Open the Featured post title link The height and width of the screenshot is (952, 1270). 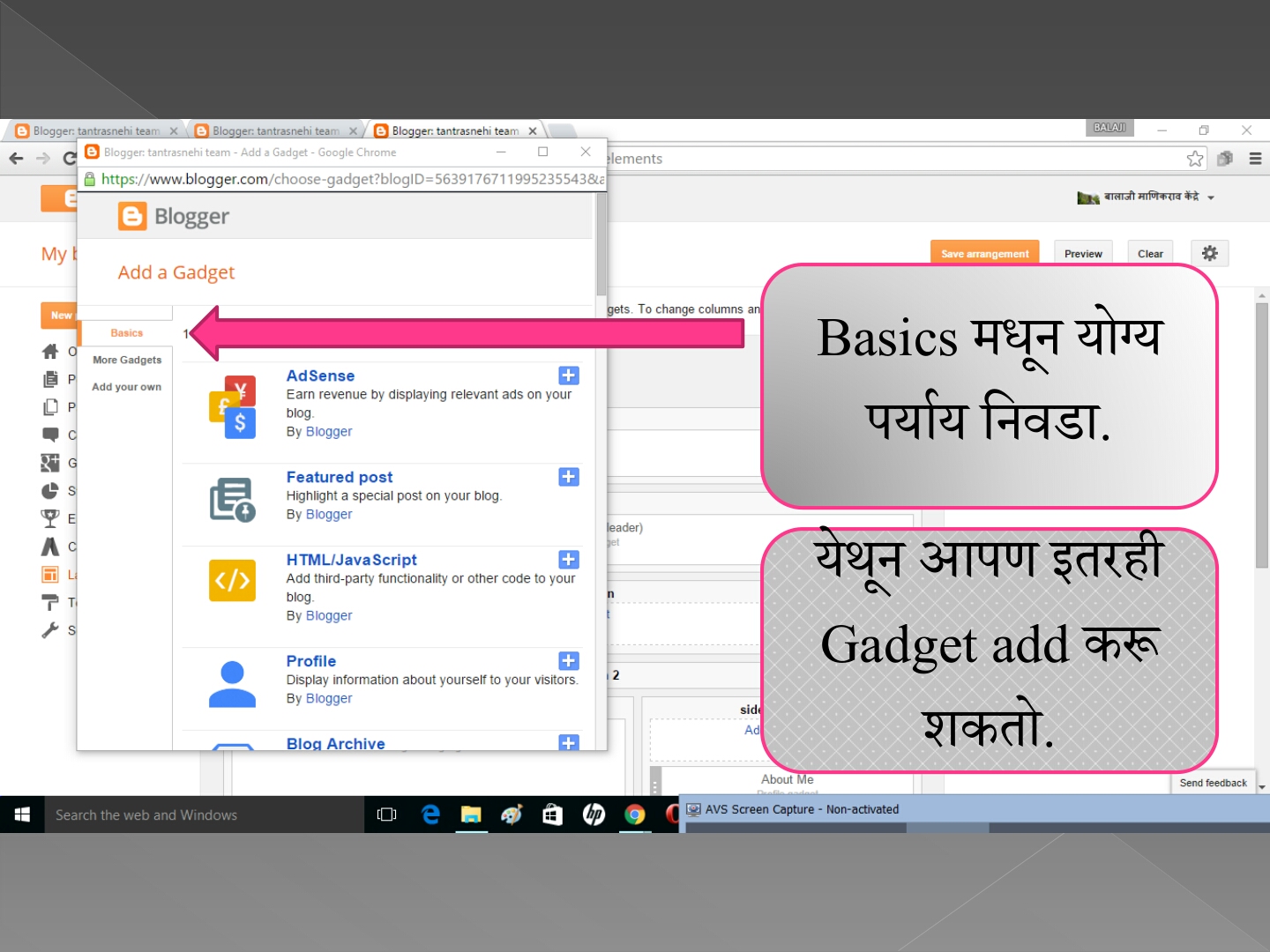(340, 477)
